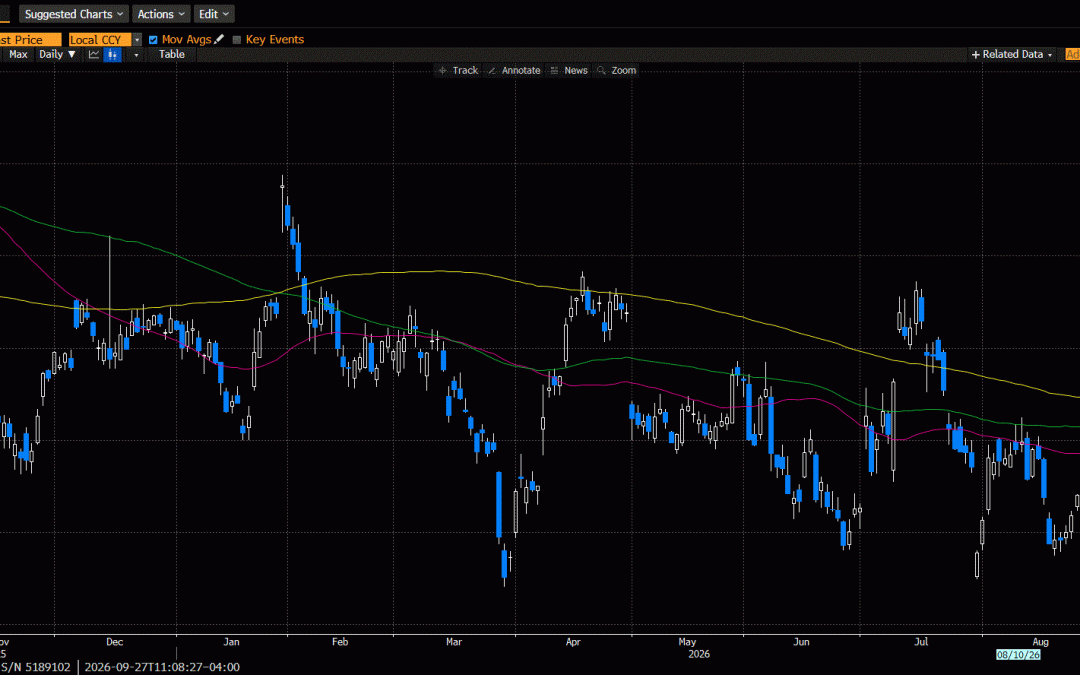Image resolution: width=1080 pixels, height=675 pixels.
Task: Activate the Track crosshair tool
Action: click(459, 70)
